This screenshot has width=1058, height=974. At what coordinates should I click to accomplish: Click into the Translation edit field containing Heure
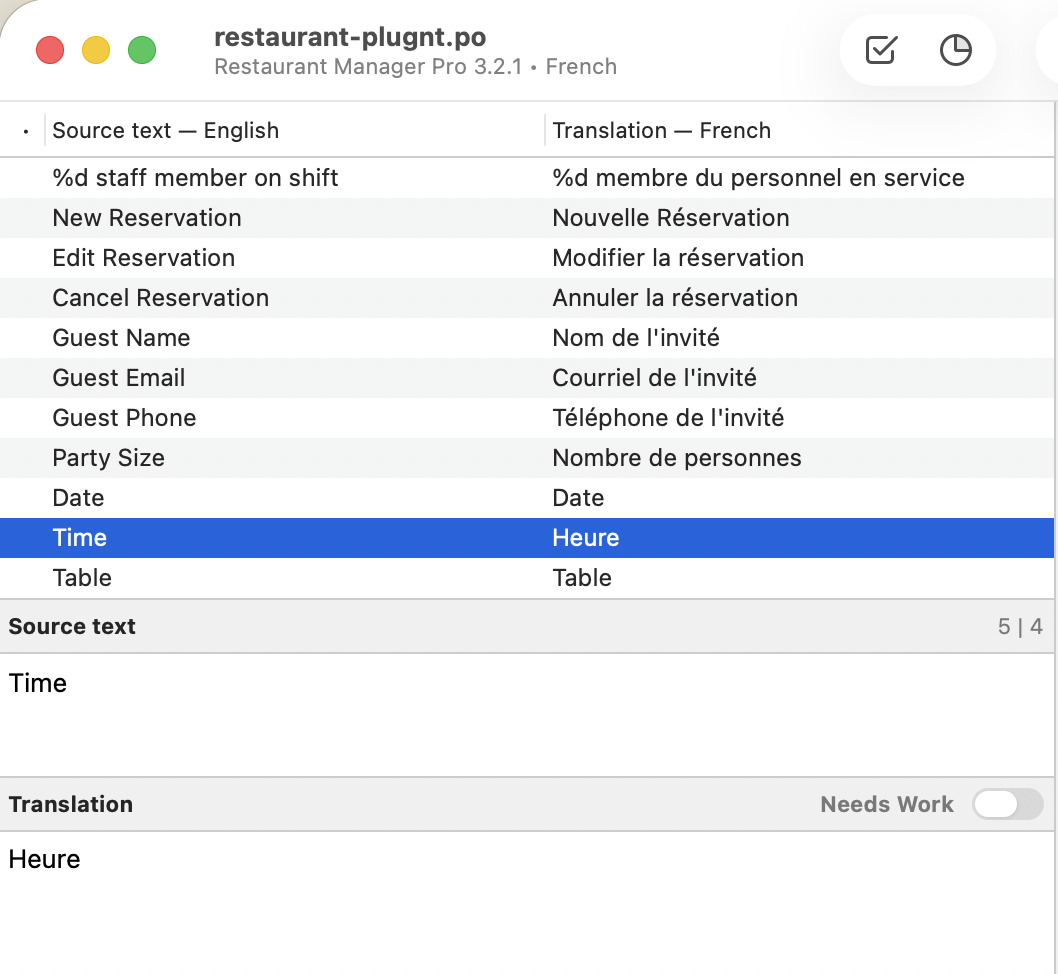526,903
